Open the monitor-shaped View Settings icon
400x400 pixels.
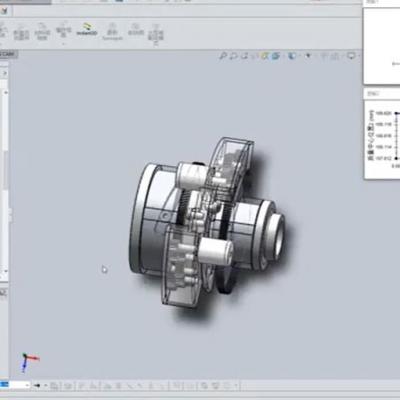pyautogui.click(x=351, y=56)
